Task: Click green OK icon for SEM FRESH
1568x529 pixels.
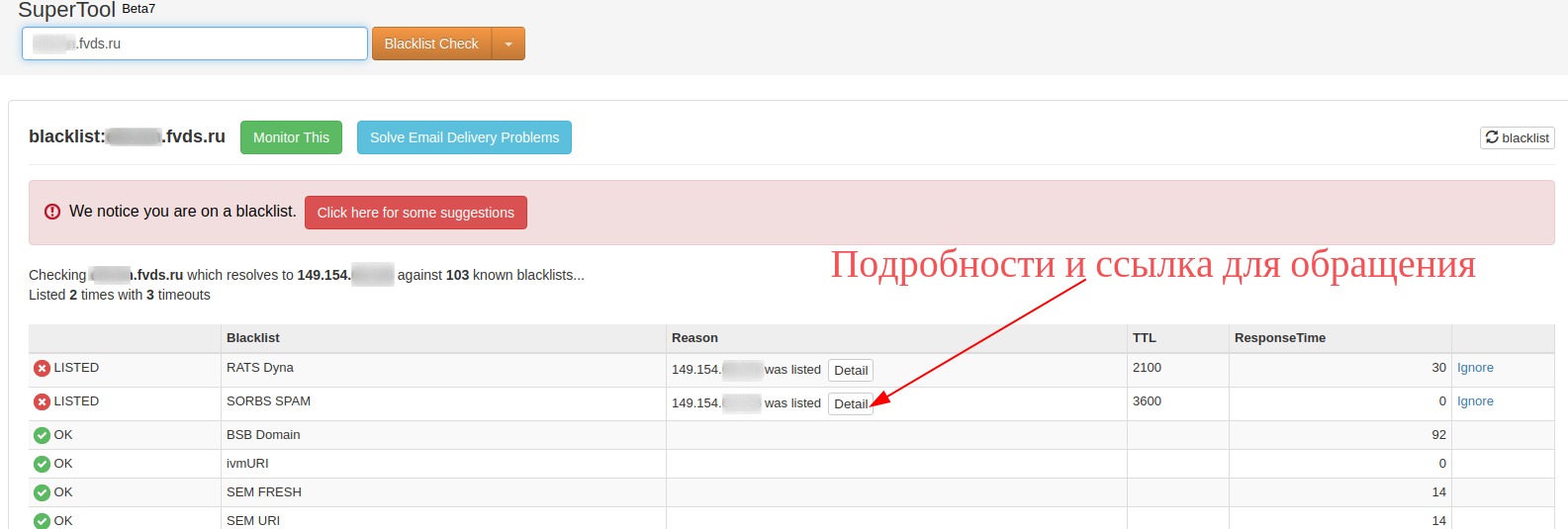Action: click(42, 493)
